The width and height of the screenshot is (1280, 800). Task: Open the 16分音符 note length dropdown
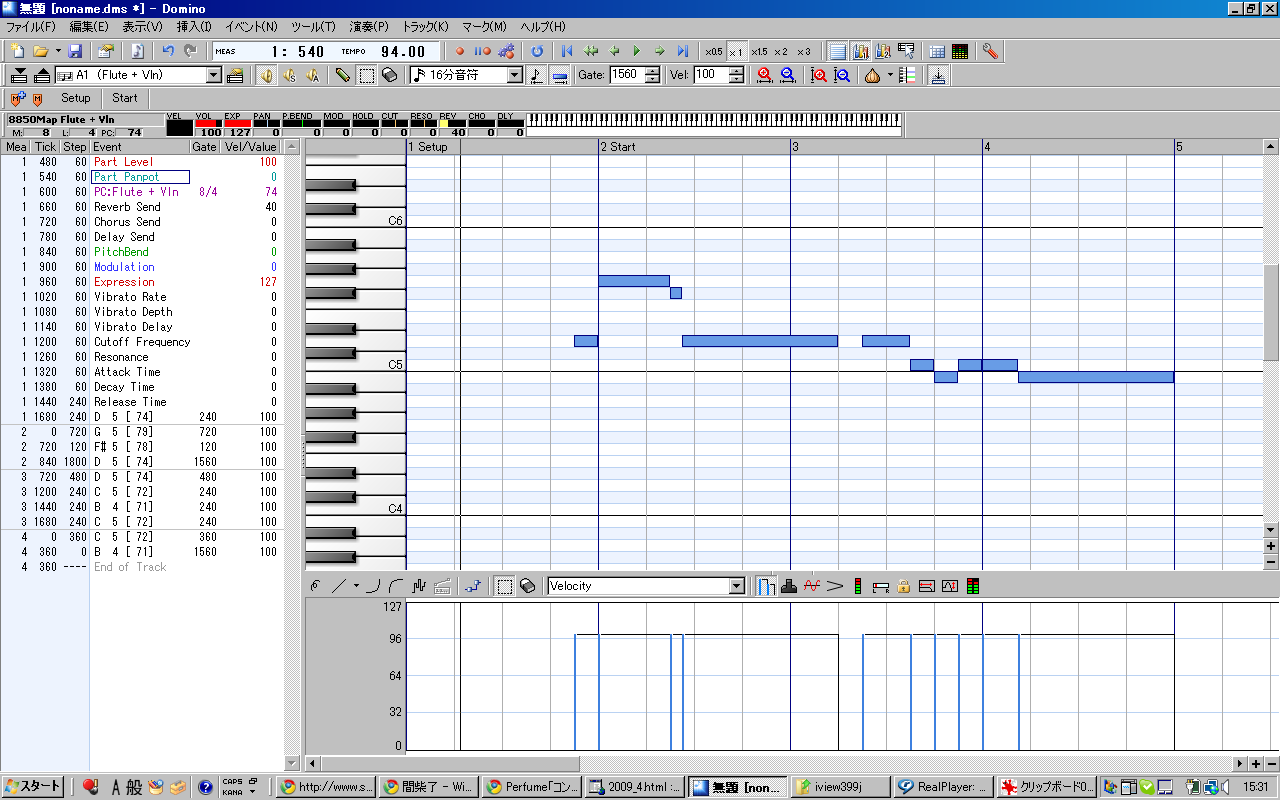[515, 75]
